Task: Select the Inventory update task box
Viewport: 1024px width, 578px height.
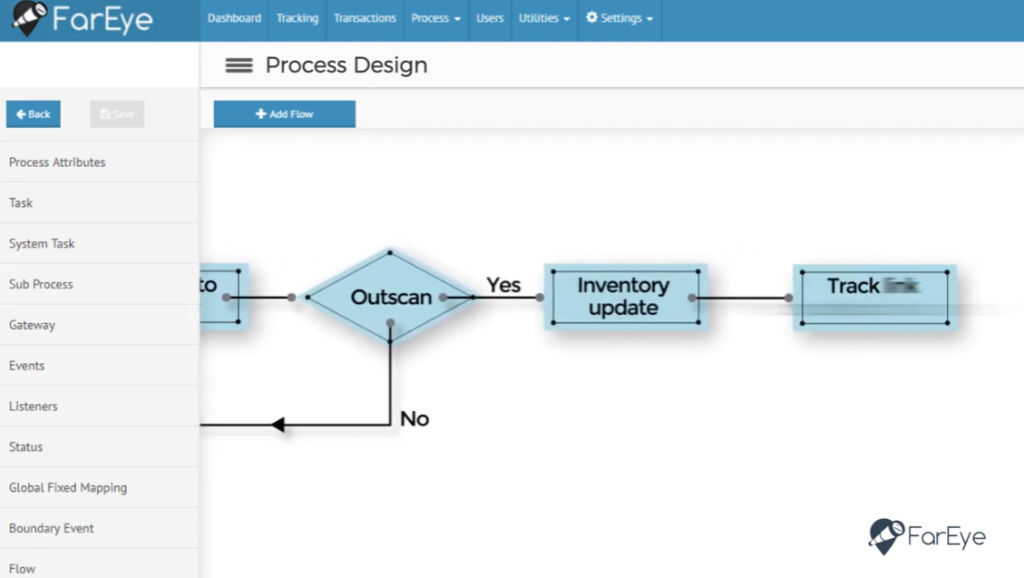Action: (x=623, y=297)
